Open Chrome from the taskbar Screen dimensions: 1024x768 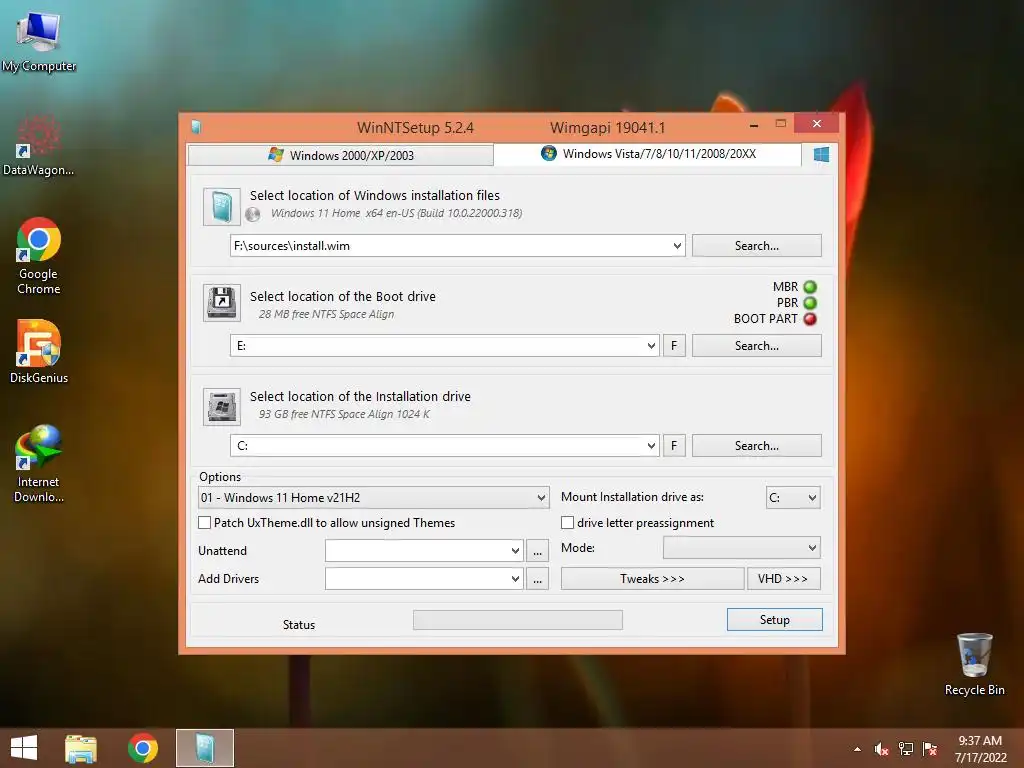click(143, 748)
